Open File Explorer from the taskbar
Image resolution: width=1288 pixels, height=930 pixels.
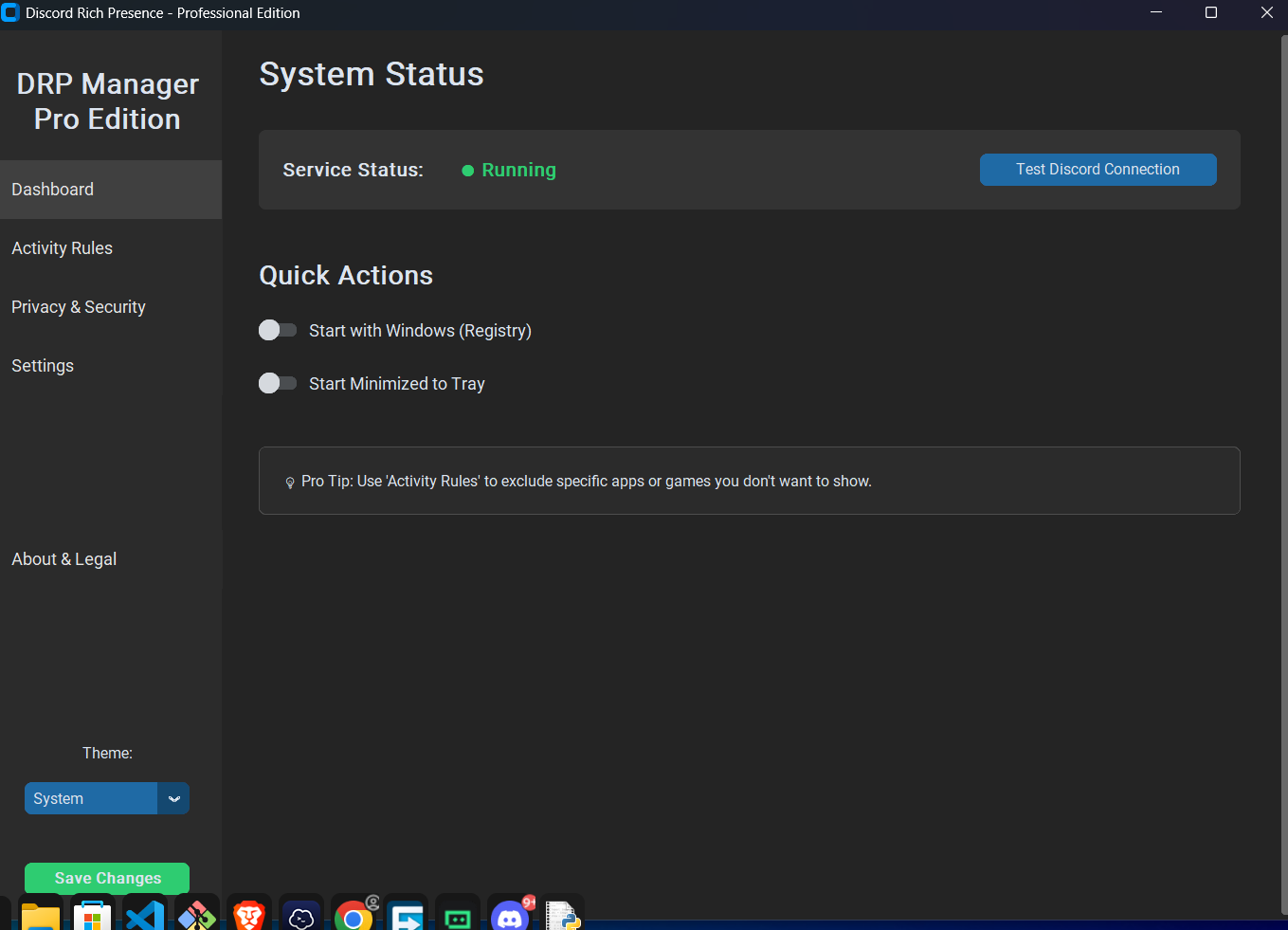coord(41,915)
